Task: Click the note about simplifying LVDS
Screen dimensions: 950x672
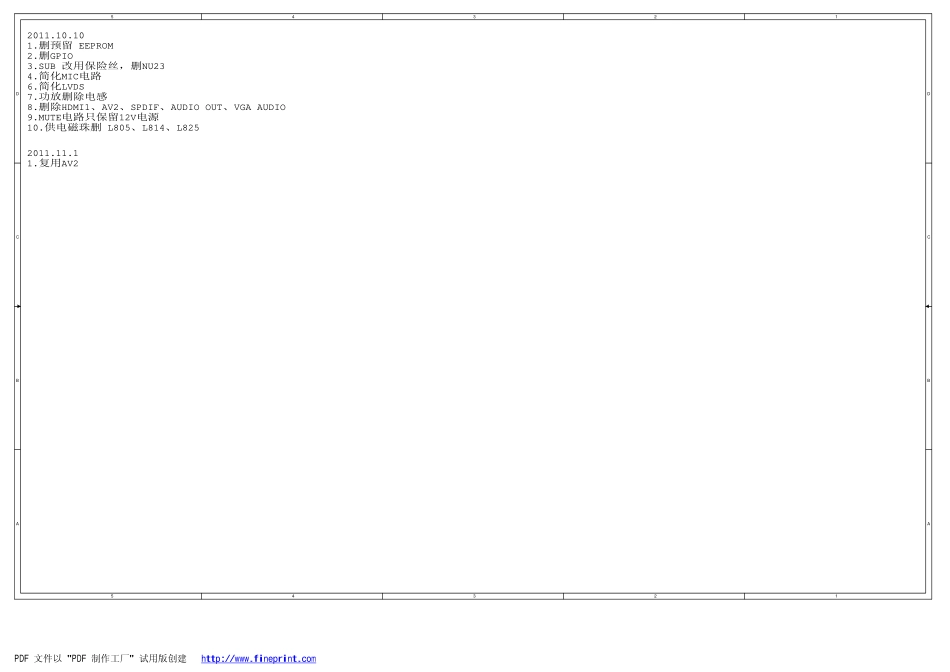Action: [56, 87]
